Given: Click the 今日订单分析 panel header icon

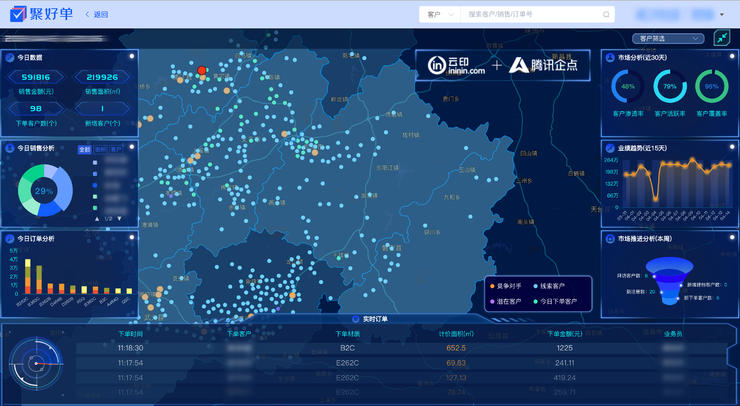Looking at the screenshot, I should click(x=9, y=238).
